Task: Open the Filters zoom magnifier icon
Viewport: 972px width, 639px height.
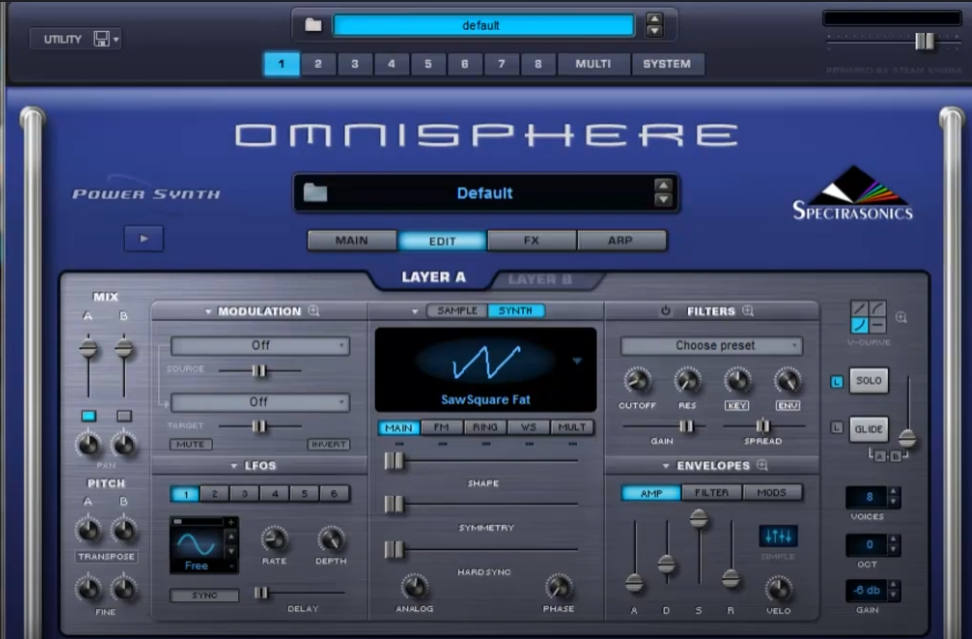Action: [749, 311]
